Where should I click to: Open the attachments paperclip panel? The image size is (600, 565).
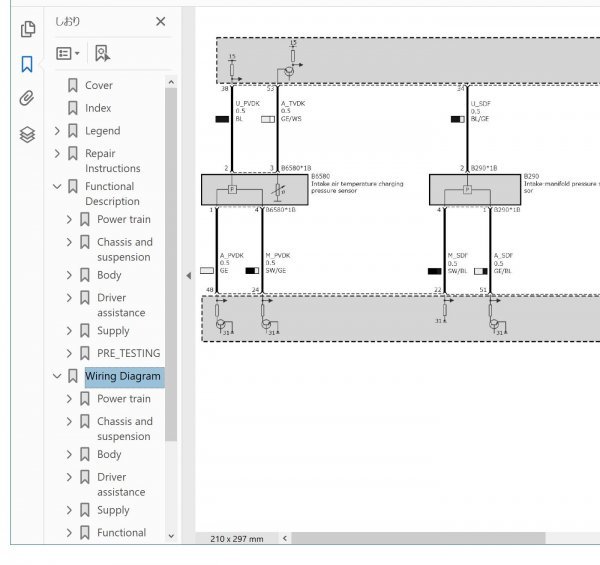27,98
